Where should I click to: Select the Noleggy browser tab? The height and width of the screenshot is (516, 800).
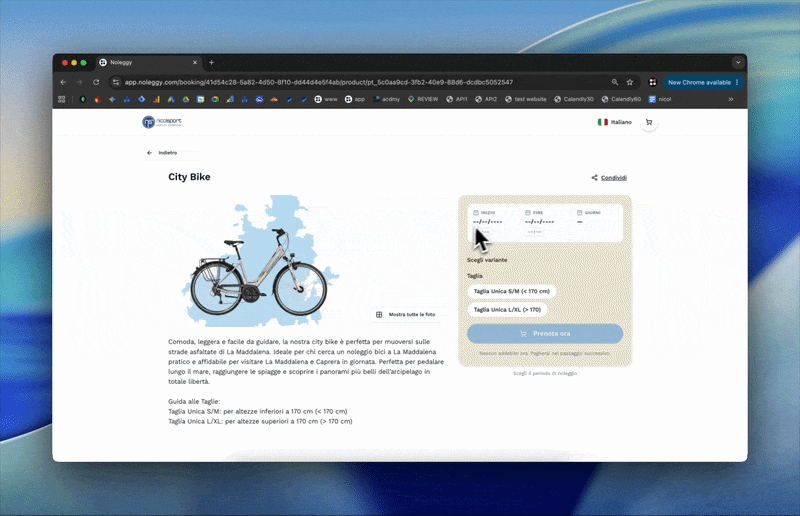point(148,62)
